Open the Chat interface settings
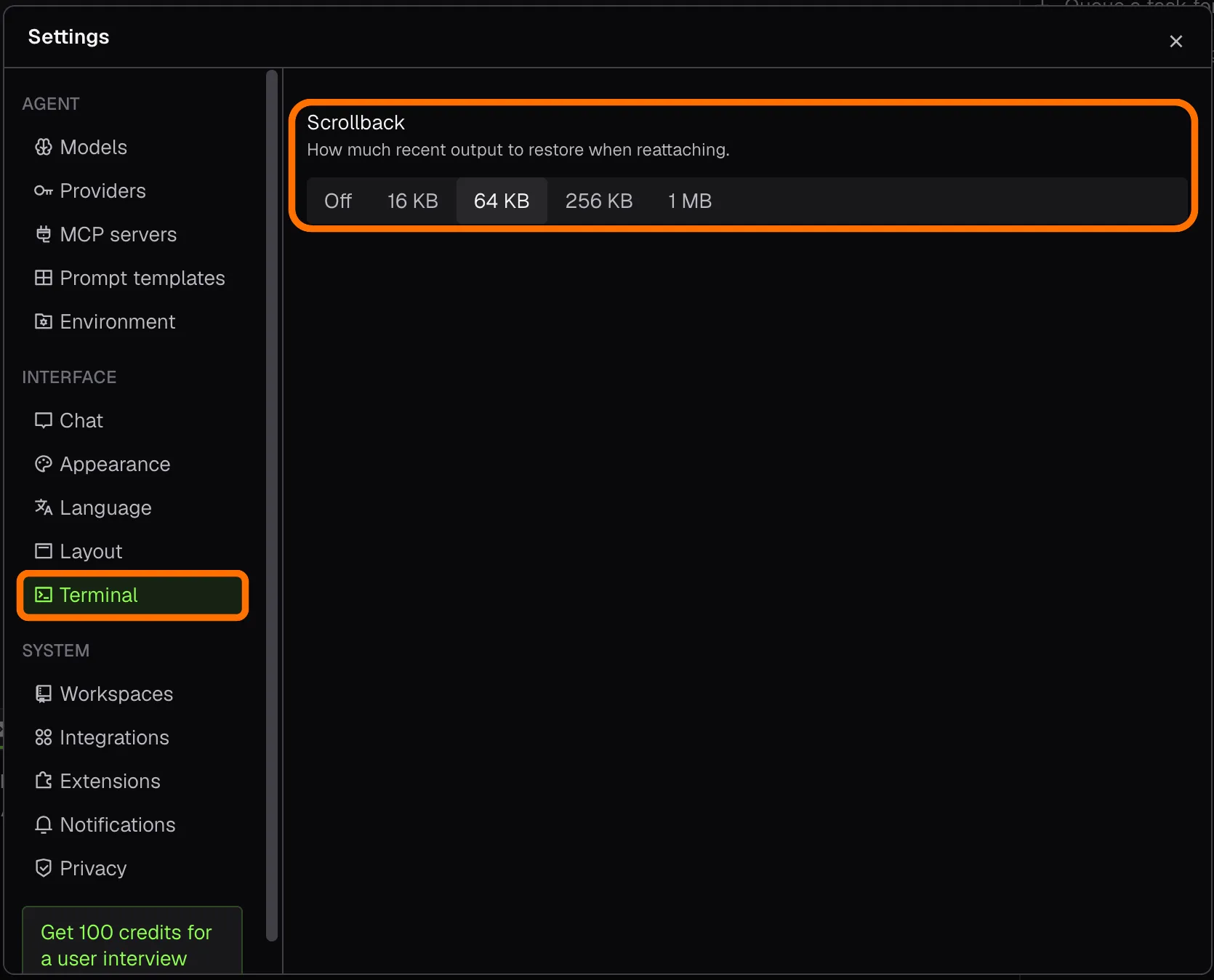1214x980 pixels. (132, 421)
